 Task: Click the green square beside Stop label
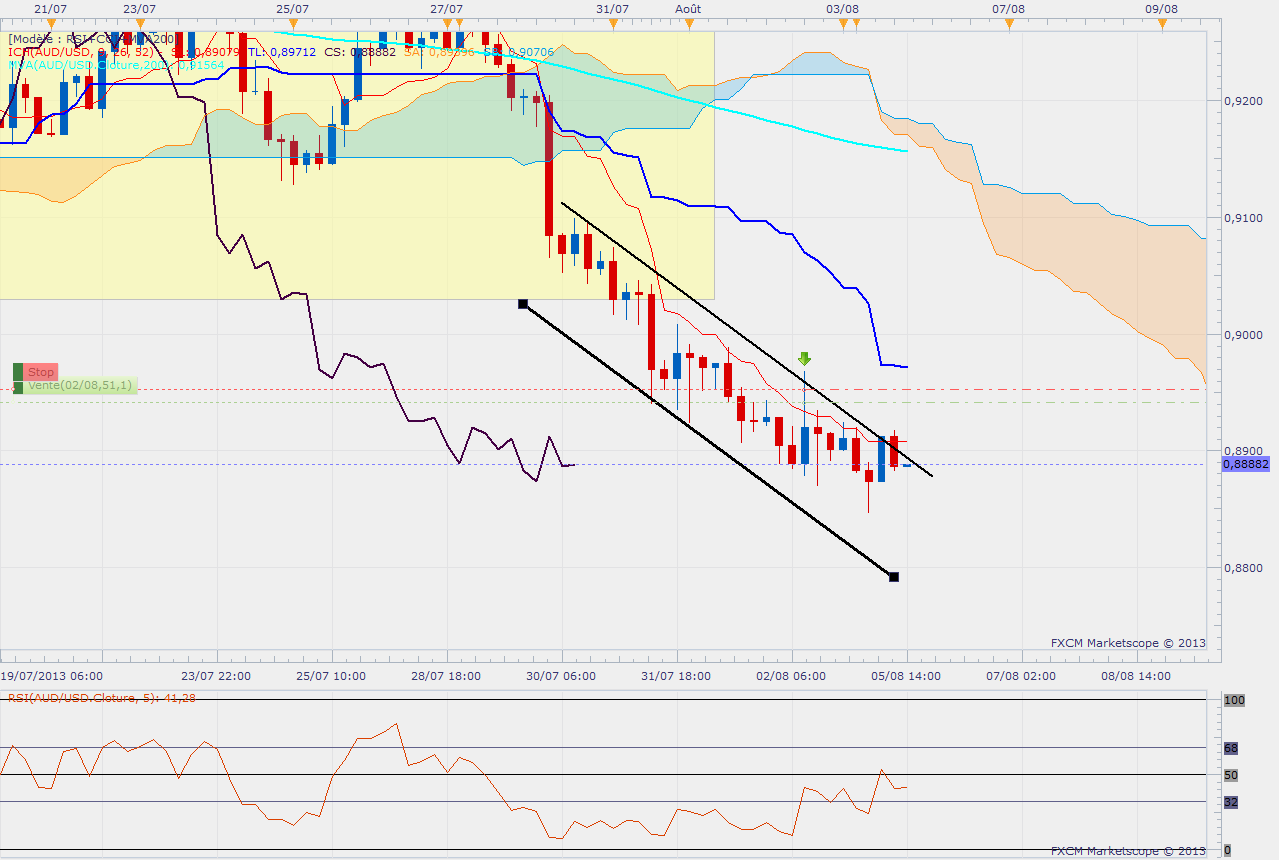(18, 372)
